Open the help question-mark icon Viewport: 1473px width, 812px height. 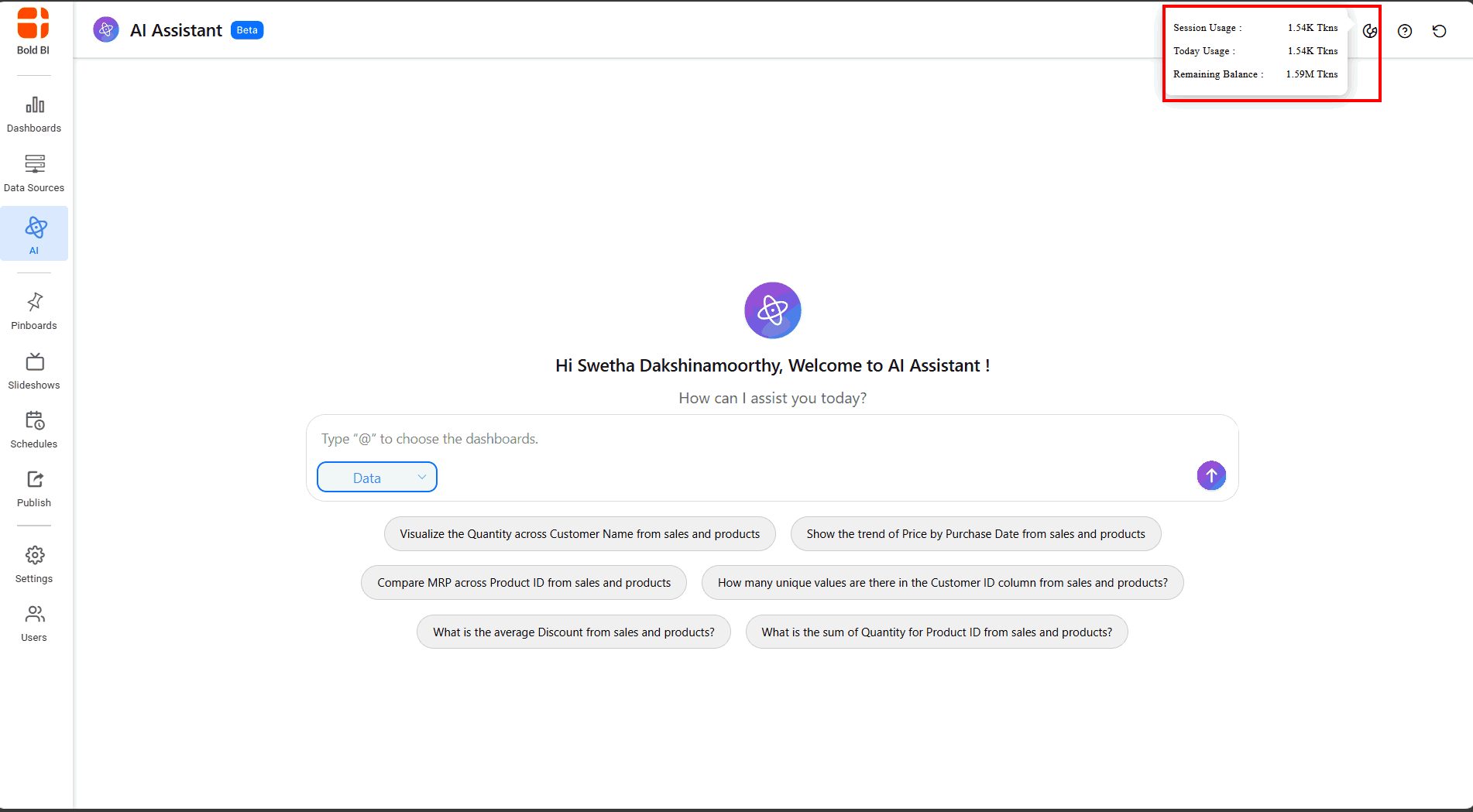click(1405, 31)
